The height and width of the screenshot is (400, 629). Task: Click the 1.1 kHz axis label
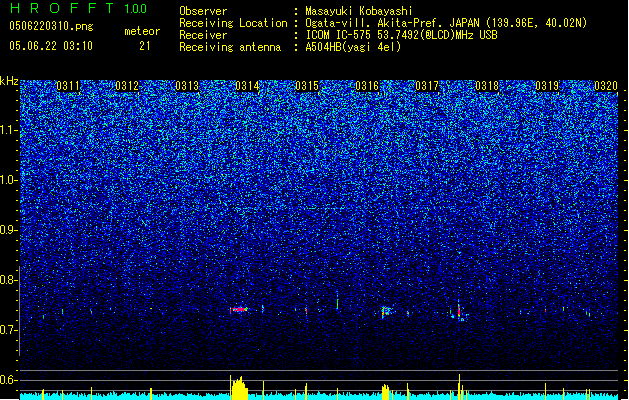click(8, 130)
